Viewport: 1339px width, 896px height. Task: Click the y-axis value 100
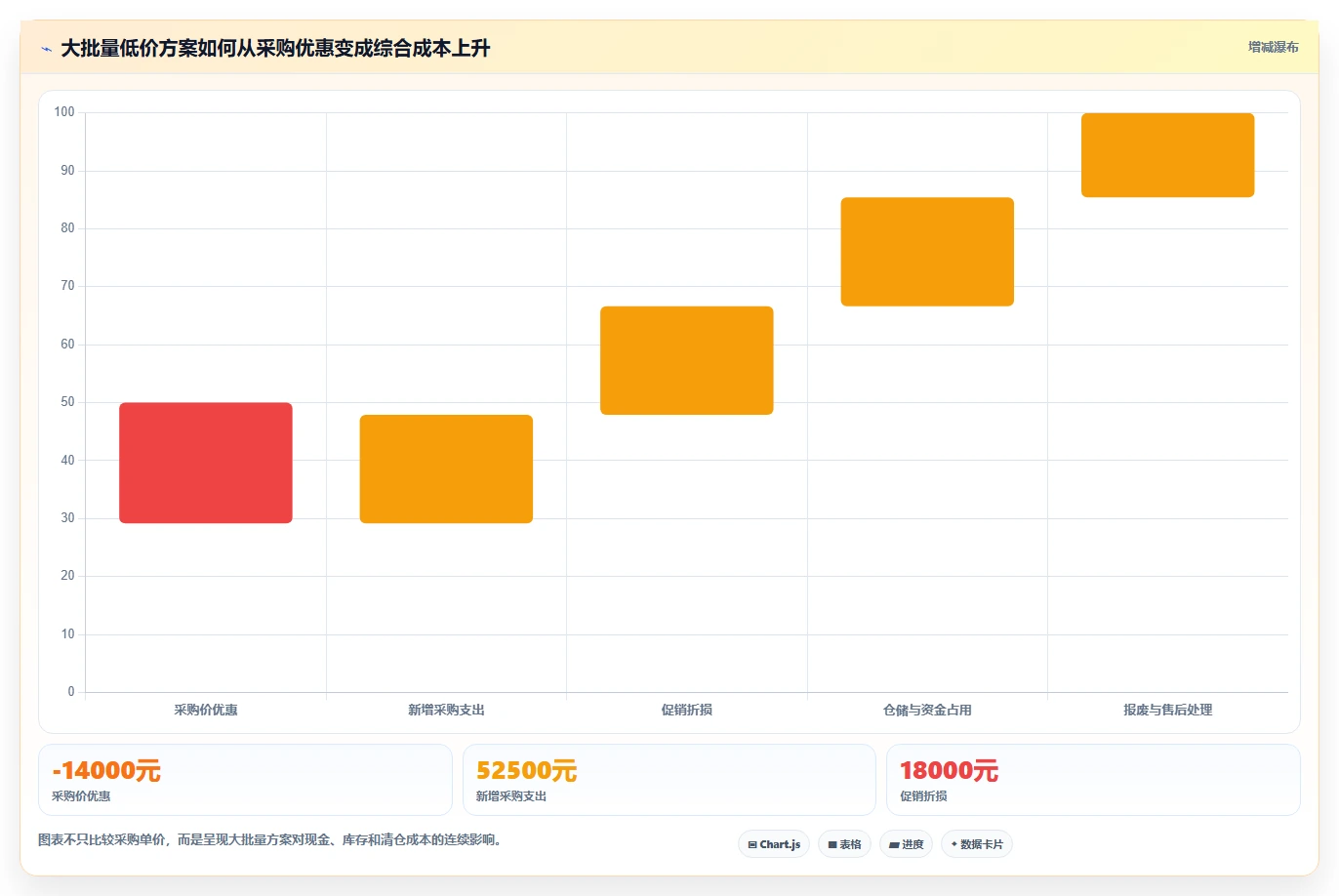click(64, 112)
